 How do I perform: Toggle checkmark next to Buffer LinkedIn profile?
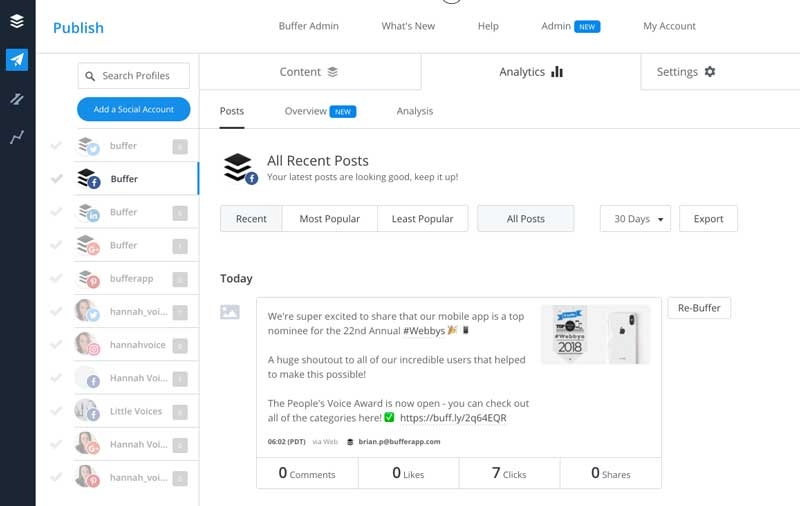pyautogui.click(x=56, y=212)
